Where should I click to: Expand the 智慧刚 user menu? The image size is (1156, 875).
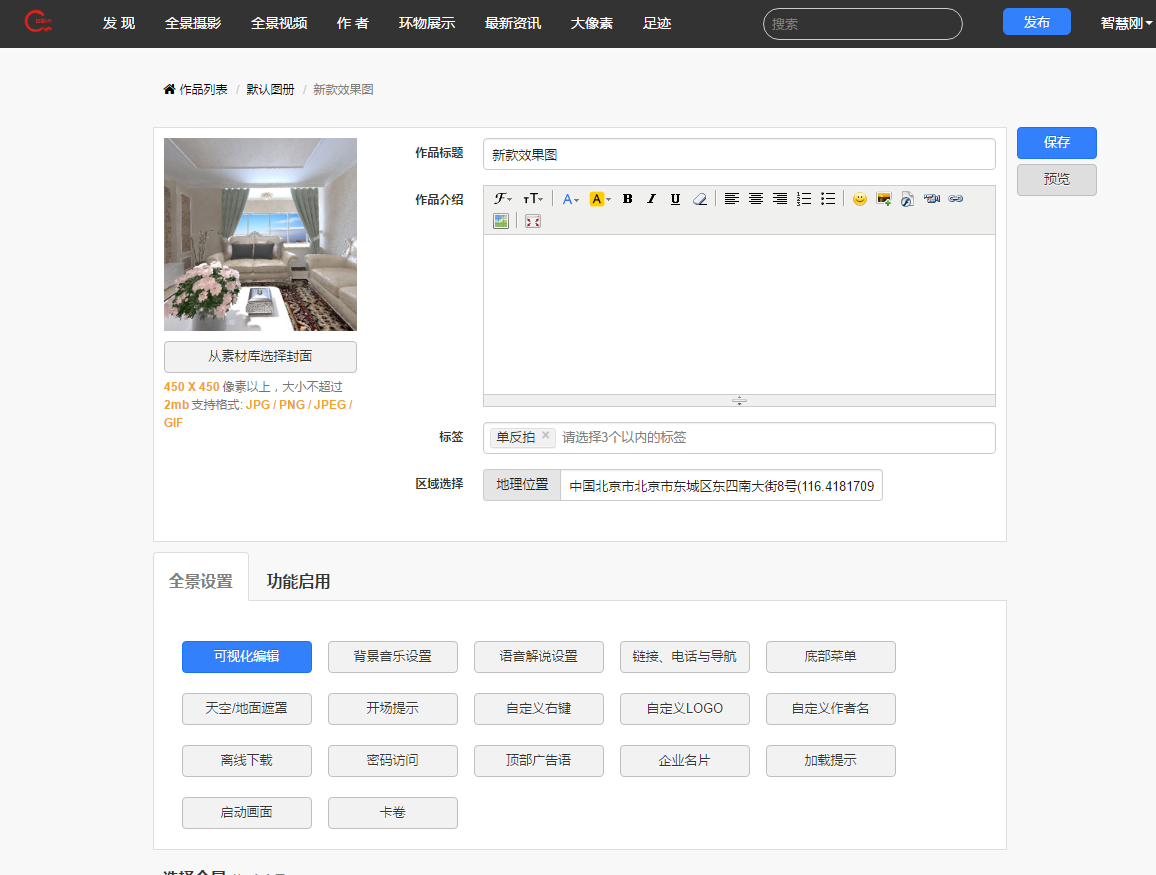click(x=1126, y=23)
